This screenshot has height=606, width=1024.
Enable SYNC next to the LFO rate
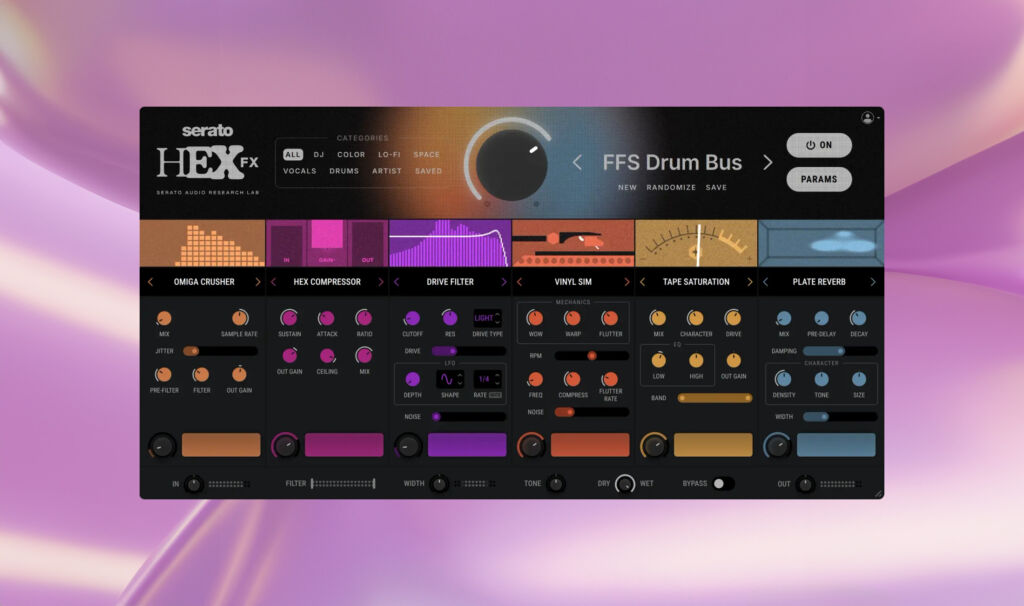coord(496,393)
